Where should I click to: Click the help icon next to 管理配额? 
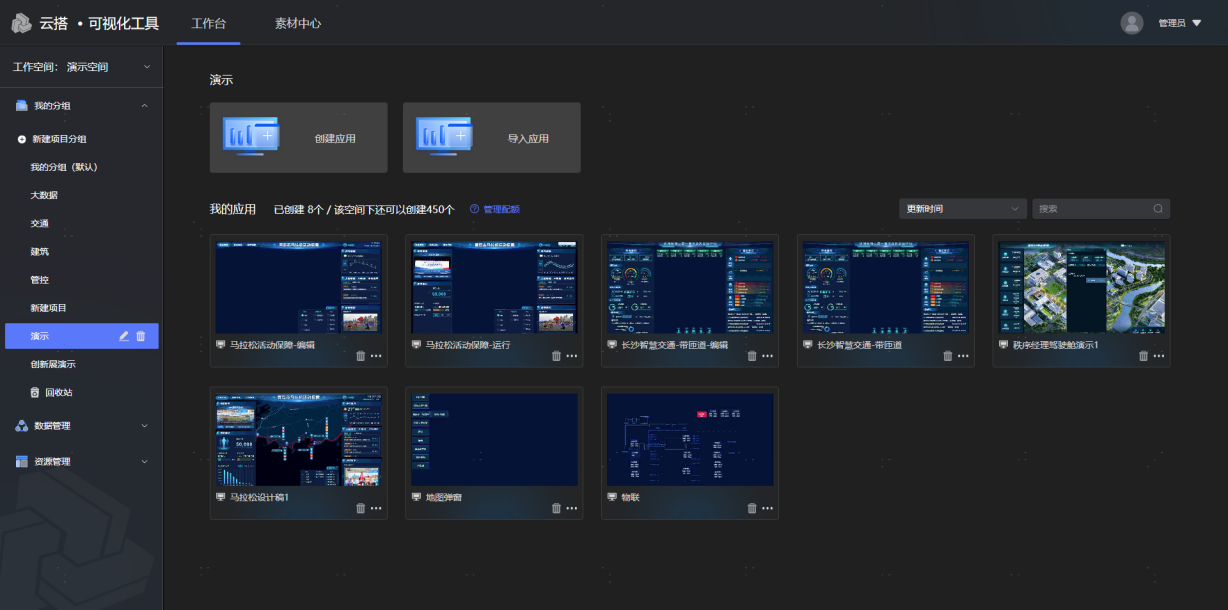[474, 209]
